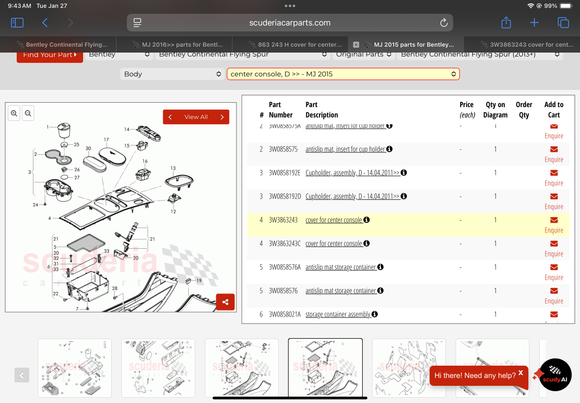This screenshot has height=403, width=580.
Task: Click the carousel previous arrow button
Action: (x=22, y=375)
